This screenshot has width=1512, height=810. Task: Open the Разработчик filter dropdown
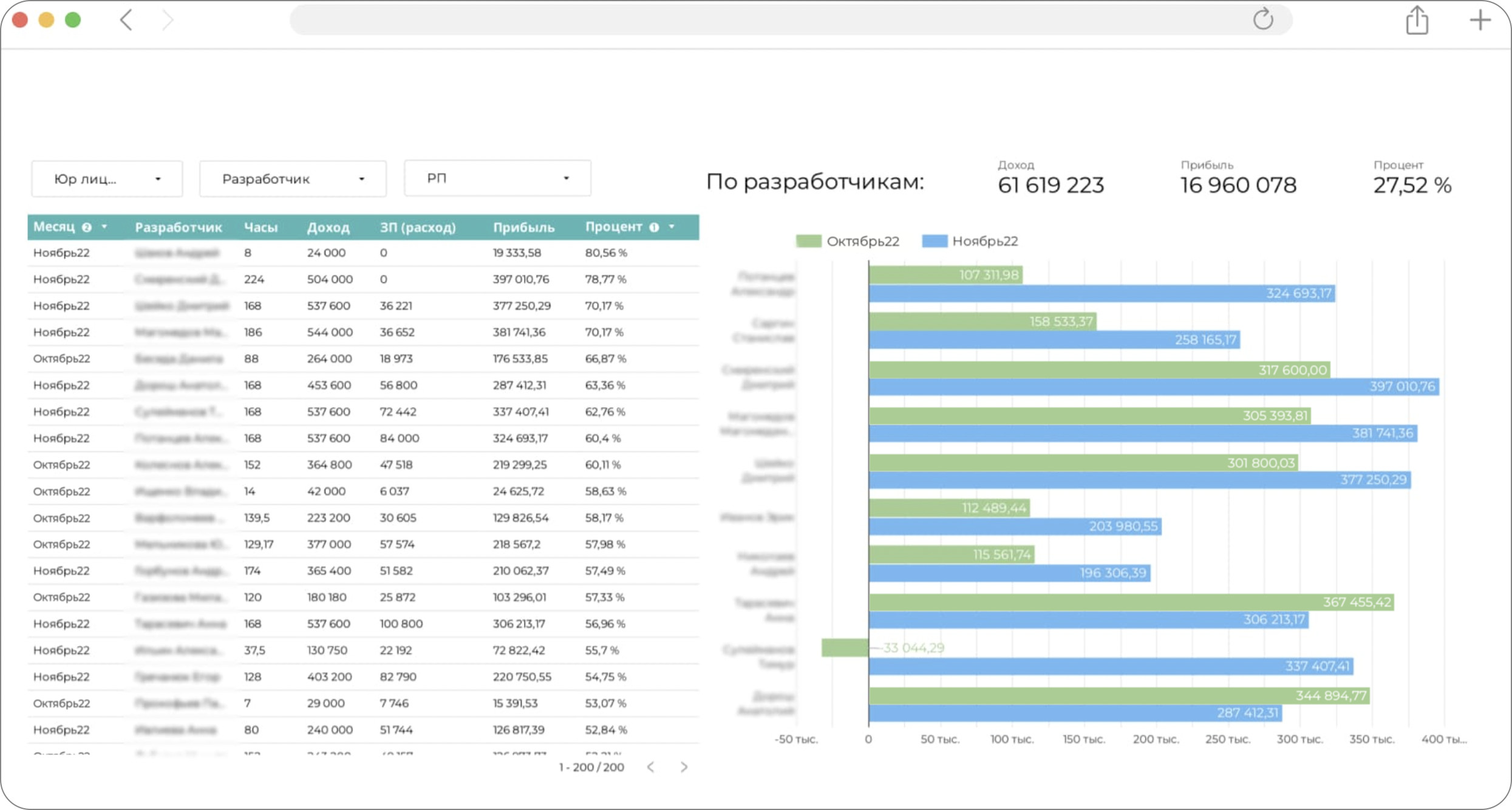pyautogui.click(x=293, y=179)
